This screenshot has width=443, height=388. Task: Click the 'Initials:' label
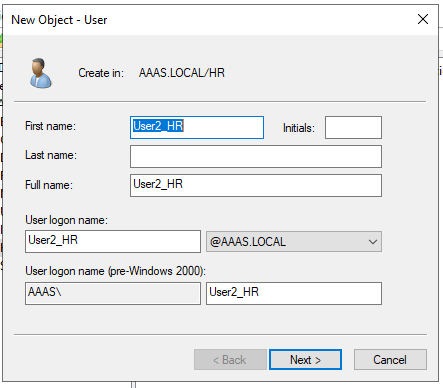click(x=299, y=128)
